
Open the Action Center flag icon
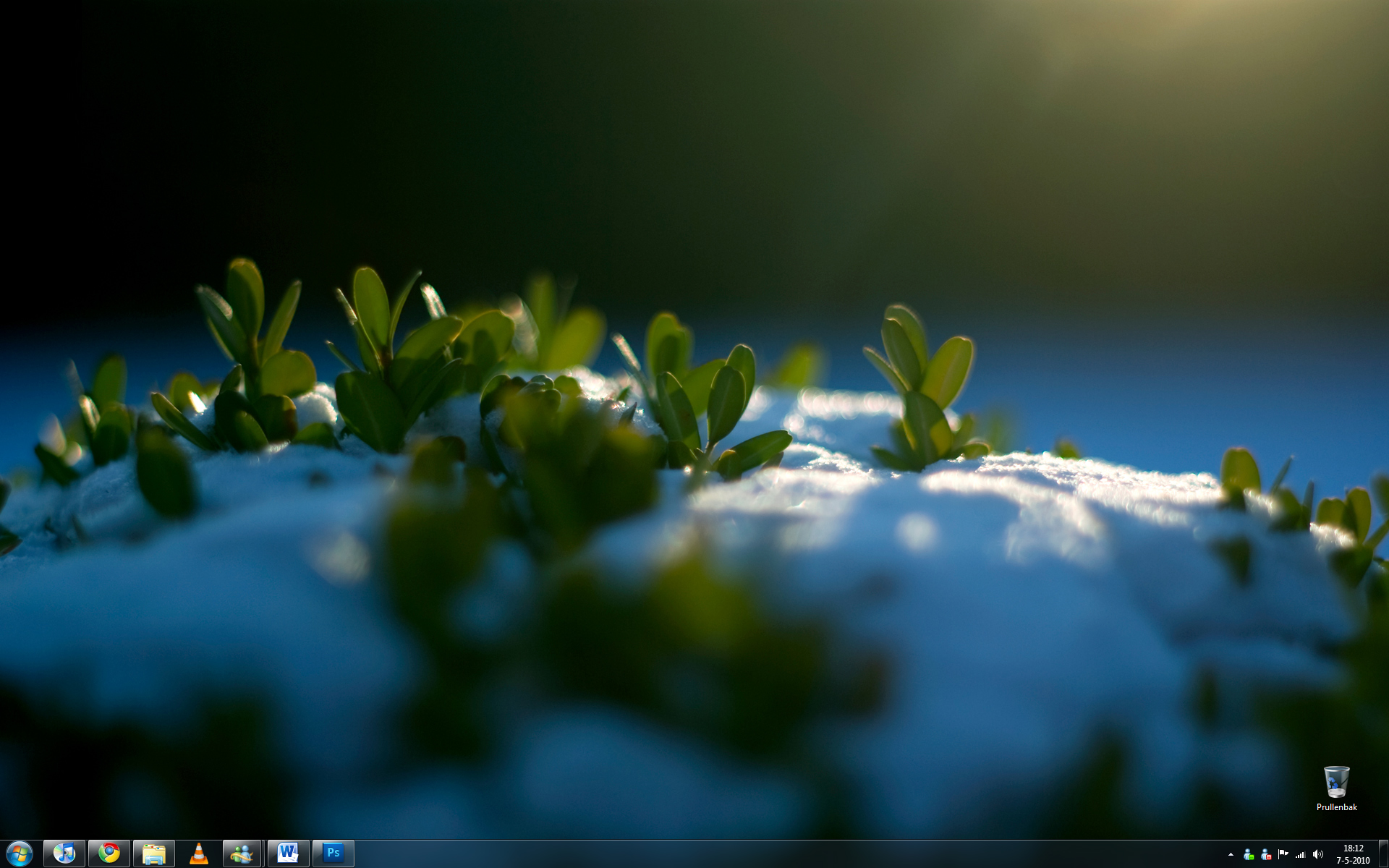click(1283, 854)
